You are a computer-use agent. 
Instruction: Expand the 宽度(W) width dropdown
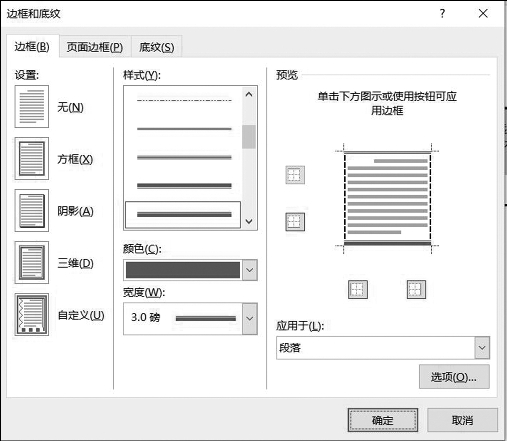click(x=250, y=319)
